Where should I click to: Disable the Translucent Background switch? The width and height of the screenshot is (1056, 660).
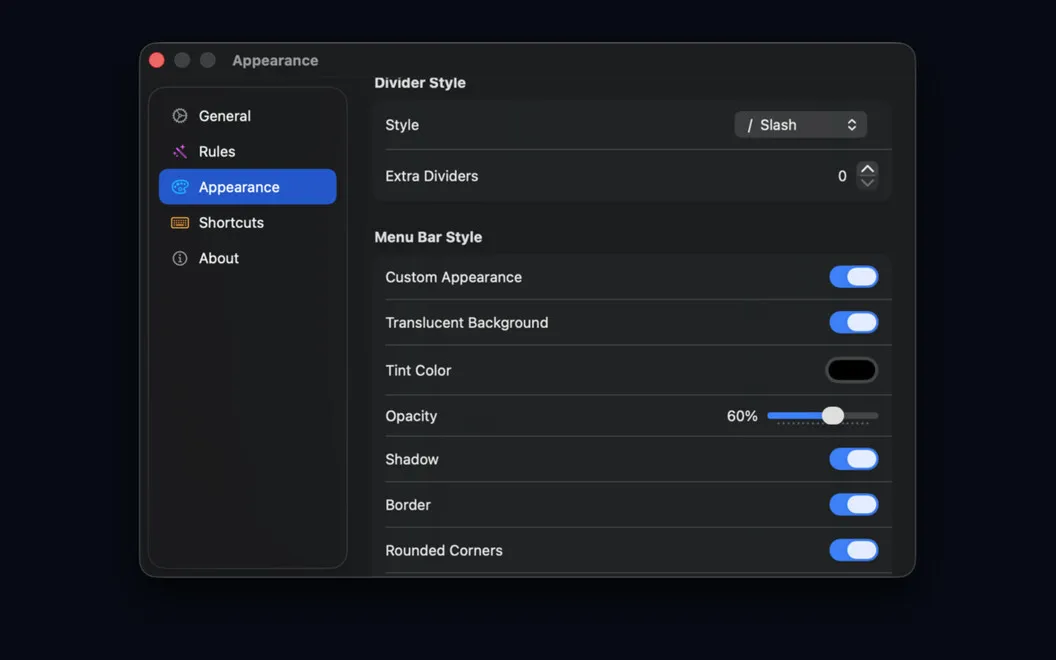pos(853,323)
